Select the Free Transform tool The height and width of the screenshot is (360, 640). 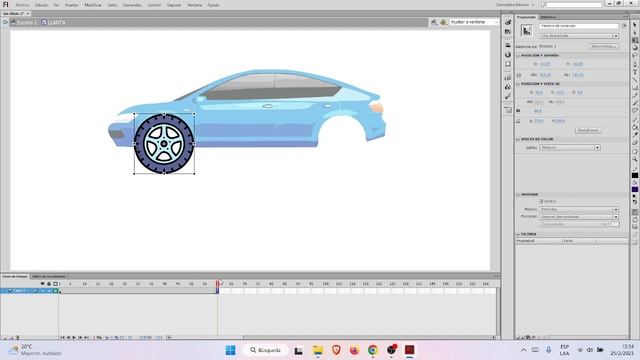click(x=635, y=40)
